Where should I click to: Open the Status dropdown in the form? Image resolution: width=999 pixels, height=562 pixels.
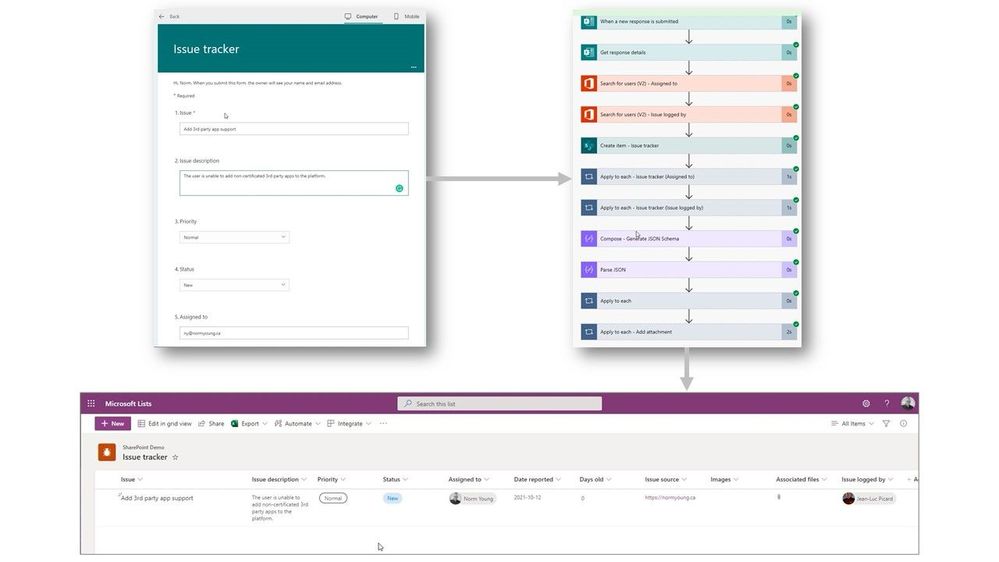[234, 285]
